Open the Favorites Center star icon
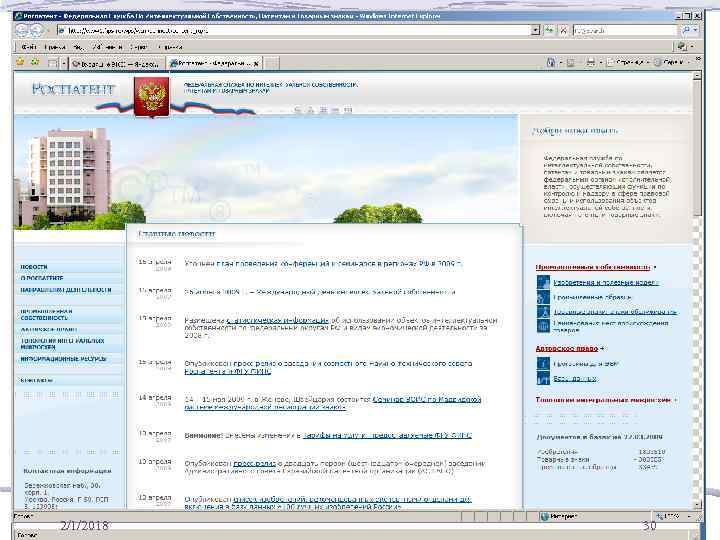This screenshot has width=720, height=540. (x=20, y=62)
